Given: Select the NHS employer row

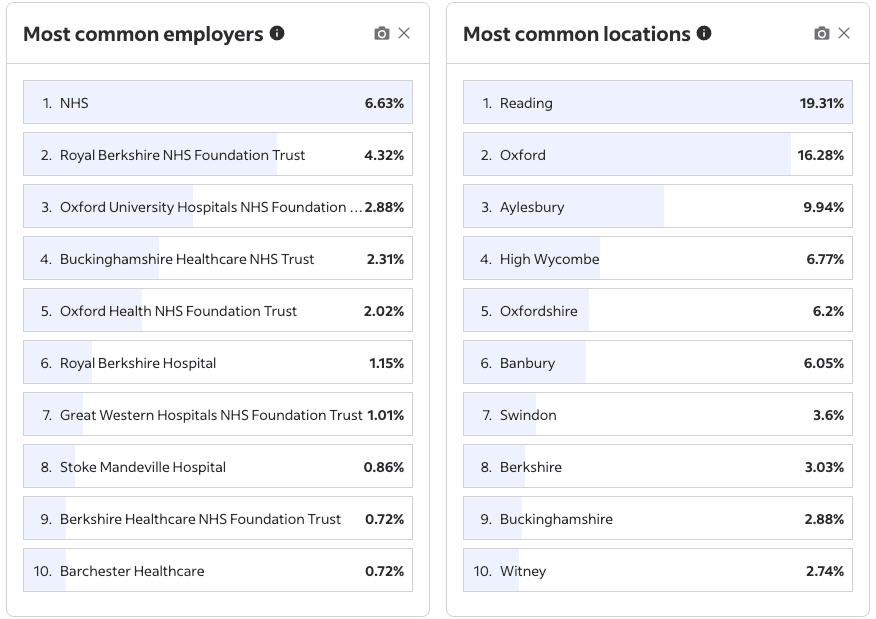Looking at the screenshot, I should (218, 103).
